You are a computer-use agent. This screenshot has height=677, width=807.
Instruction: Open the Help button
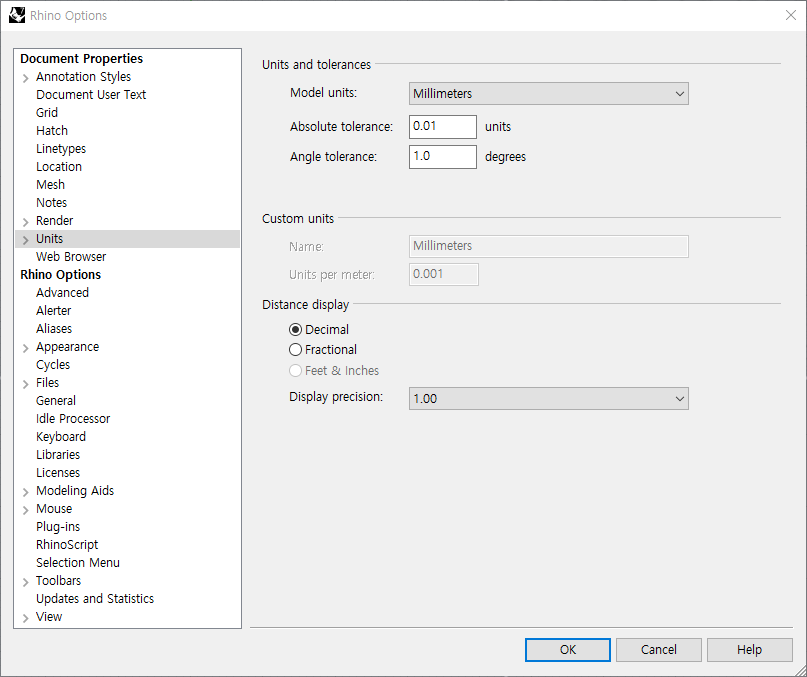[x=749, y=650]
